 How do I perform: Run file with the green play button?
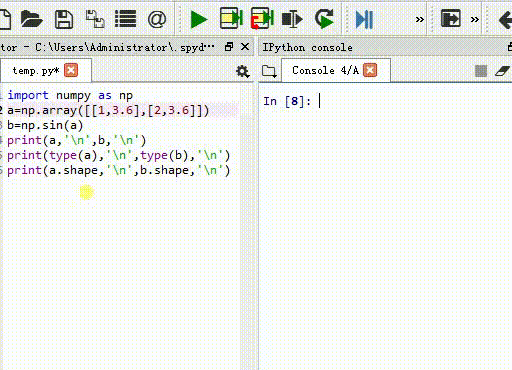[x=199, y=19]
